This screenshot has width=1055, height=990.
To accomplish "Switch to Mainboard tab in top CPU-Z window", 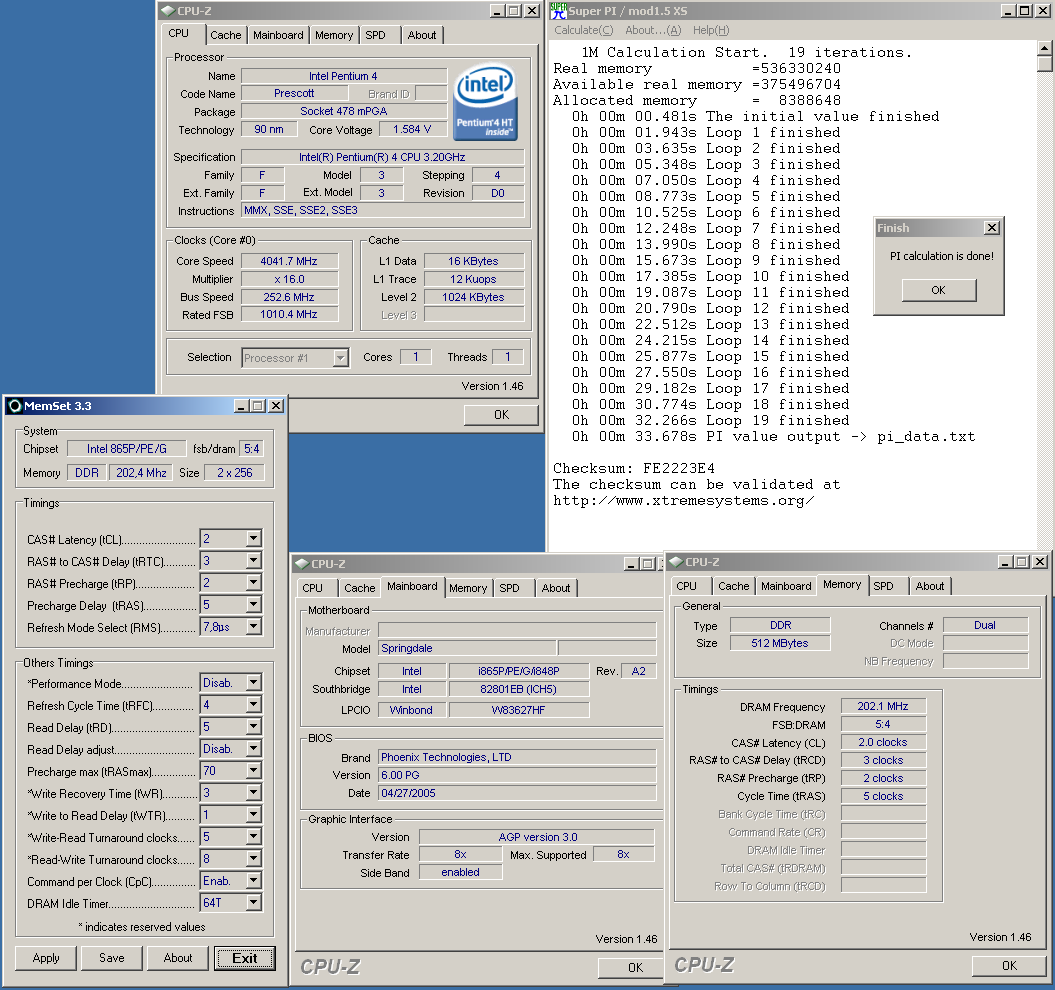I will pos(278,35).
